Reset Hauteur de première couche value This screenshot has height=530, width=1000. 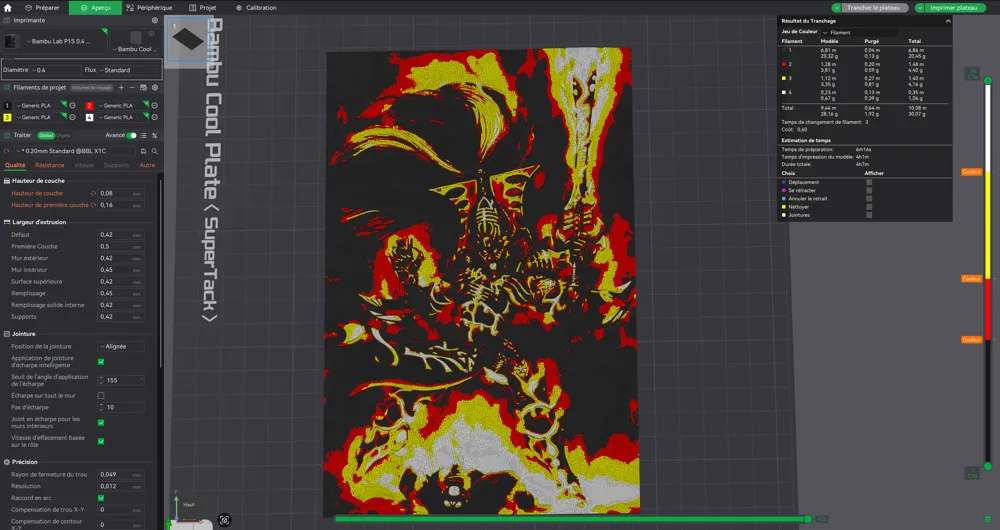(93, 205)
